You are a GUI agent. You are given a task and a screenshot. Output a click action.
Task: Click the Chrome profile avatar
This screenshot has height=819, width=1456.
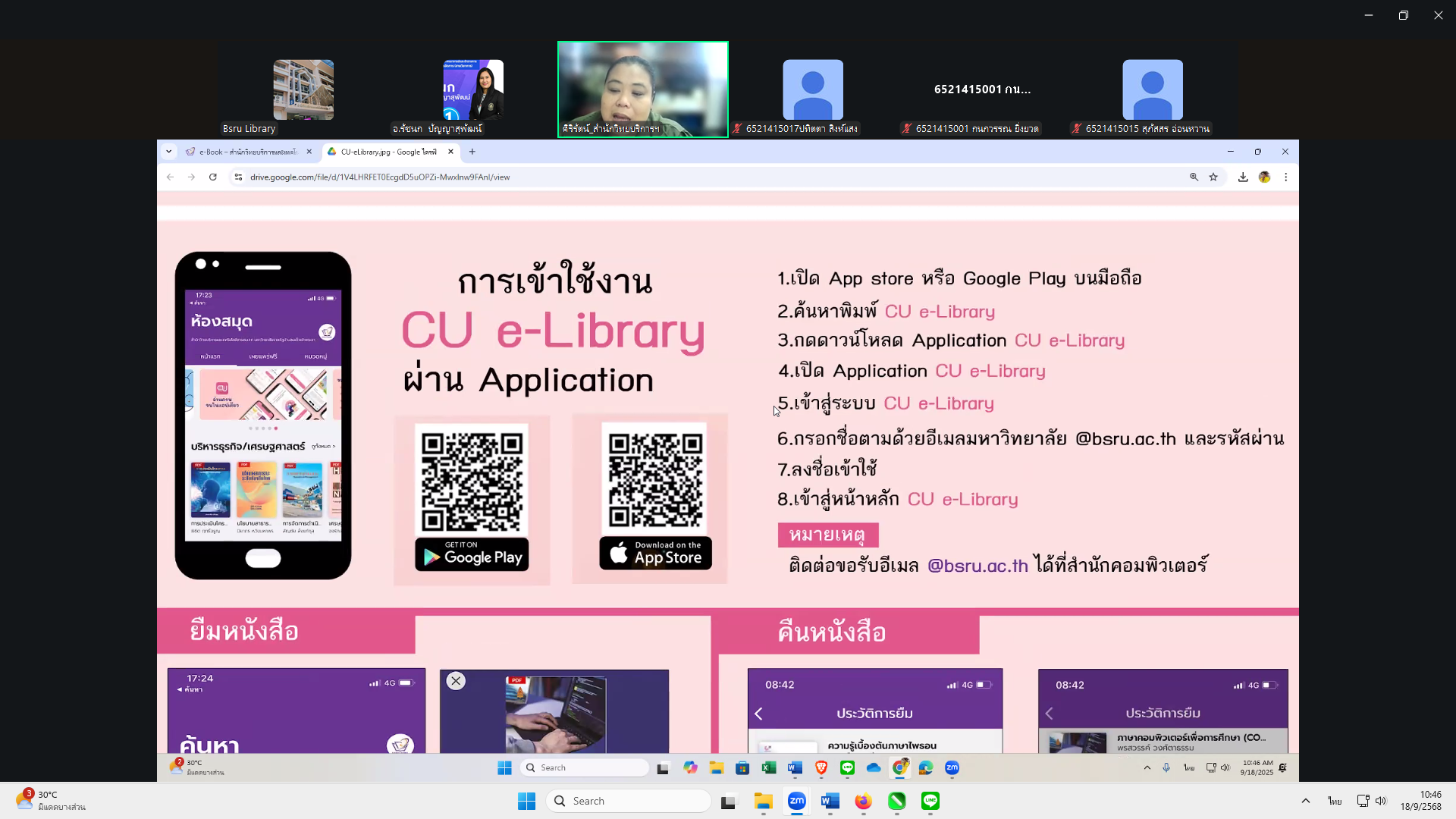pyautogui.click(x=1264, y=177)
